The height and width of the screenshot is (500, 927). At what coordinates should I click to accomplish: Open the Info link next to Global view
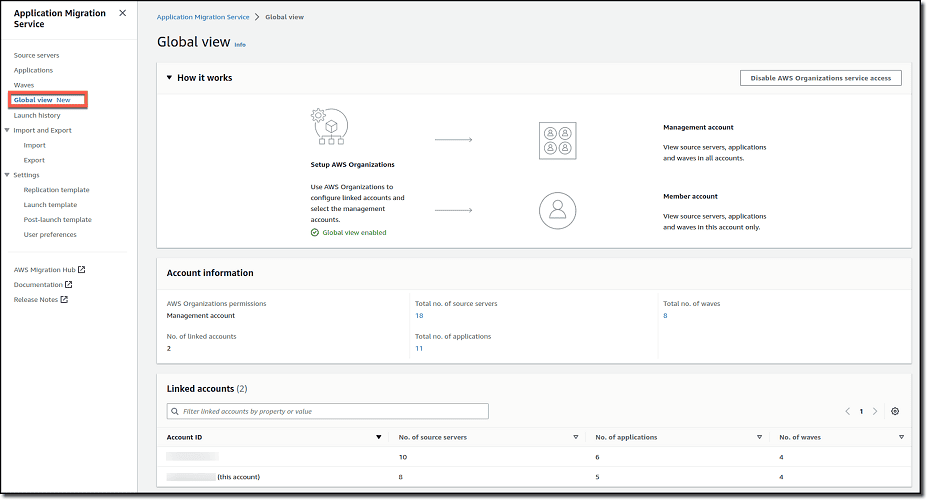(x=239, y=44)
